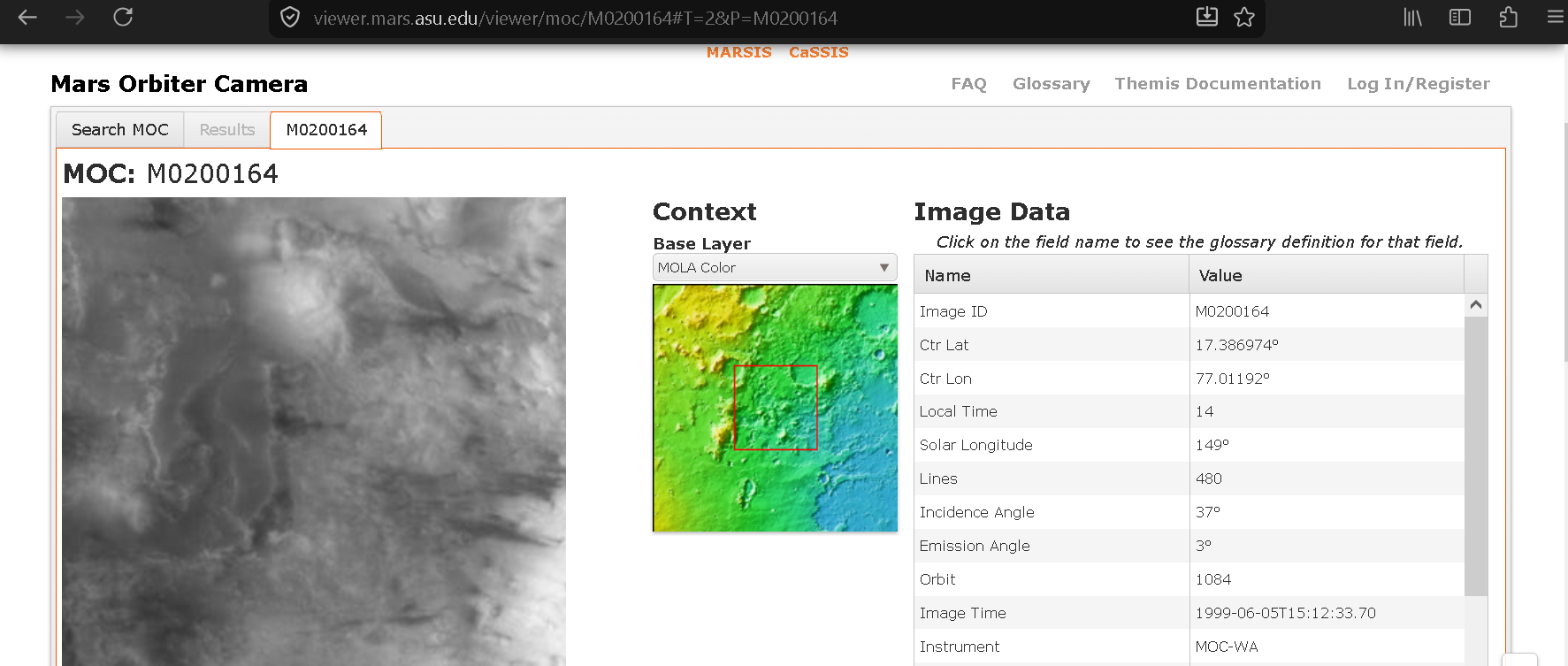The height and width of the screenshot is (666, 1568).
Task: Open the browser hamburger menu
Action: point(1555,18)
